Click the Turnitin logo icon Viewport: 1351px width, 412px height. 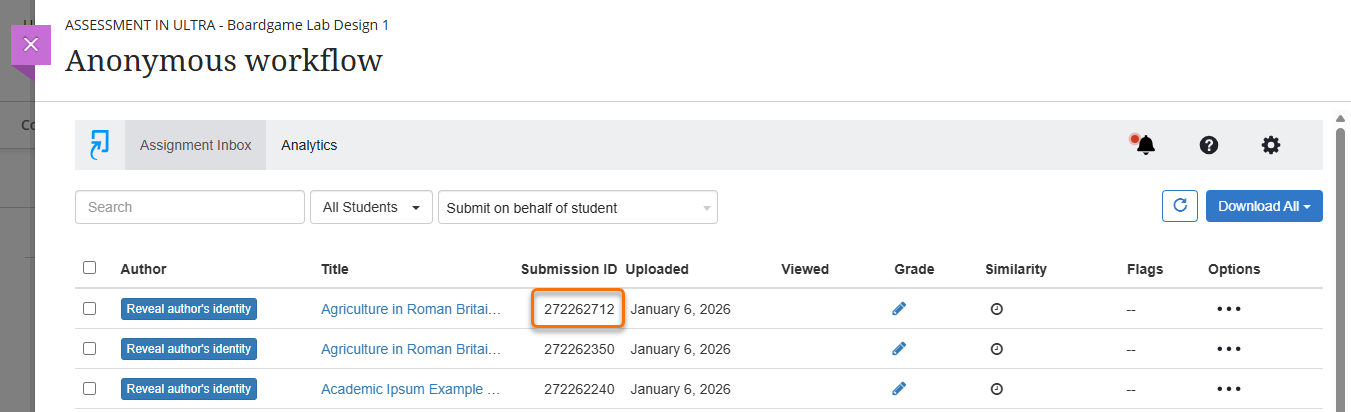[99, 145]
